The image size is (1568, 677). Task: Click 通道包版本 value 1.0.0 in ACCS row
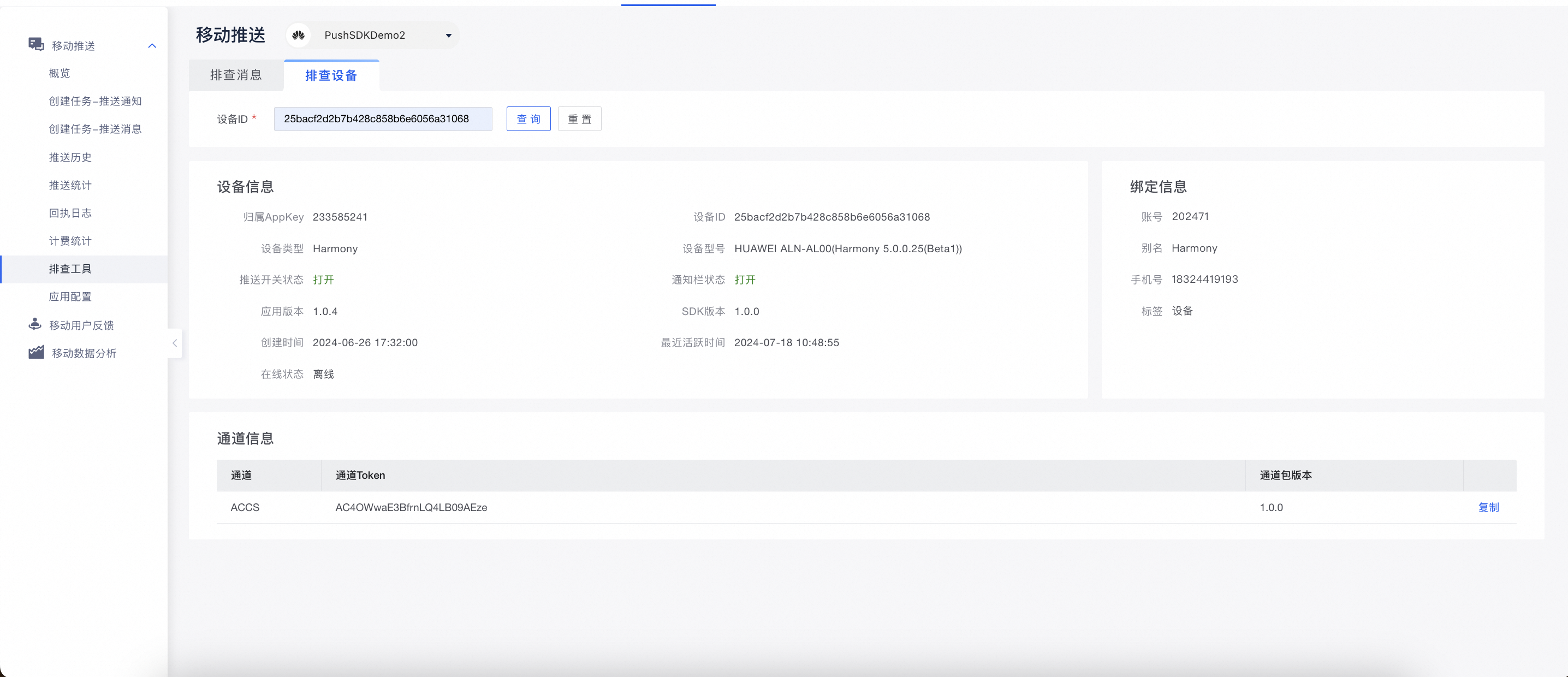(x=1272, y=507)
